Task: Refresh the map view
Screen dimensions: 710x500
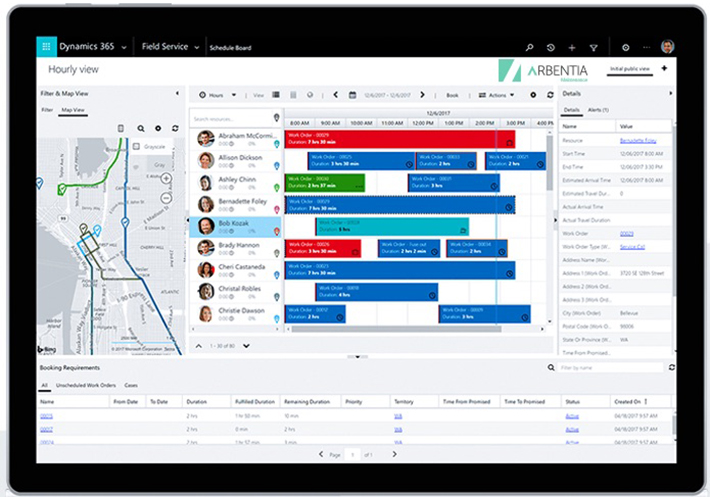Action: click(175, 129)
